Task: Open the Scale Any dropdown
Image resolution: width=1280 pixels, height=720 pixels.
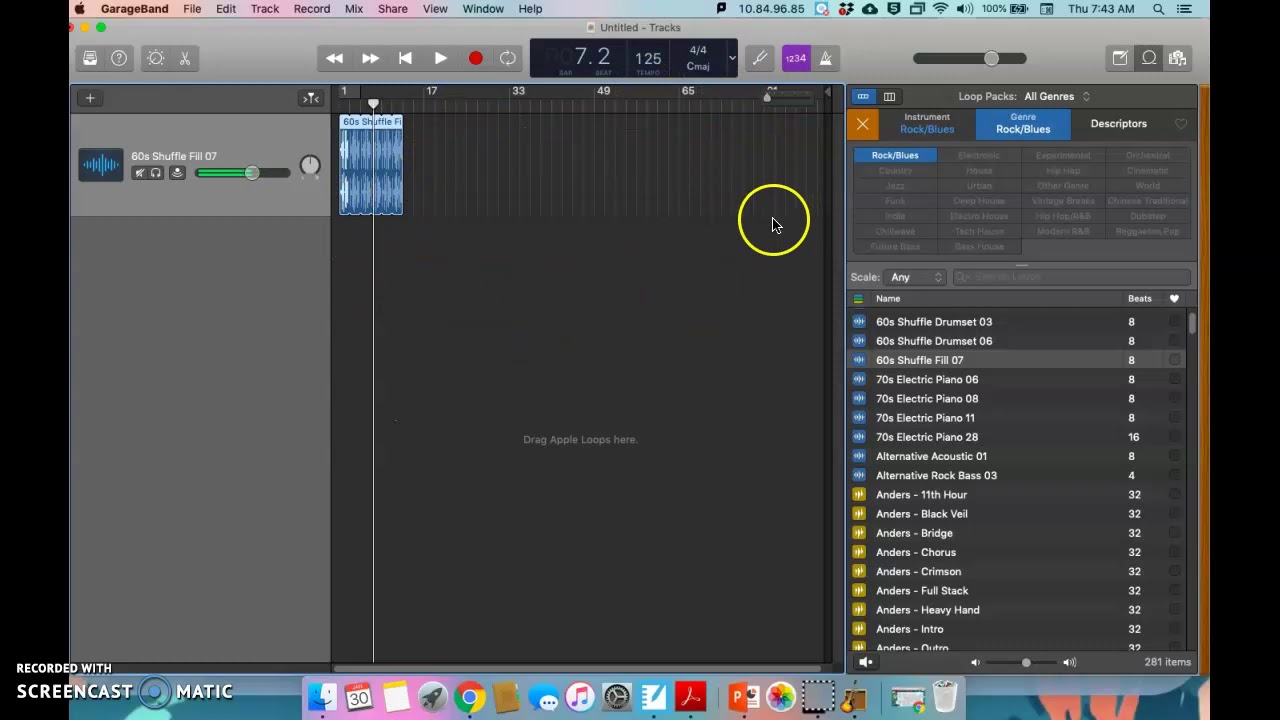Action: tap(917, 277)
